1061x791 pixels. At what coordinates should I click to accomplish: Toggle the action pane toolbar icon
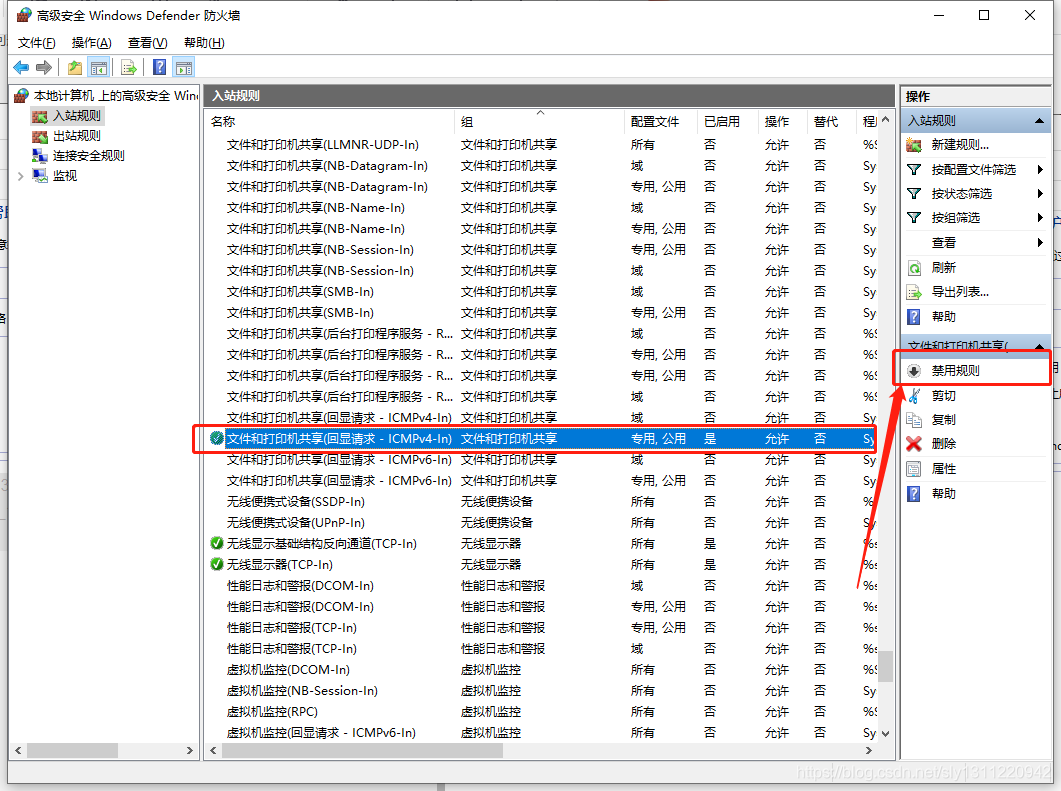183,68
